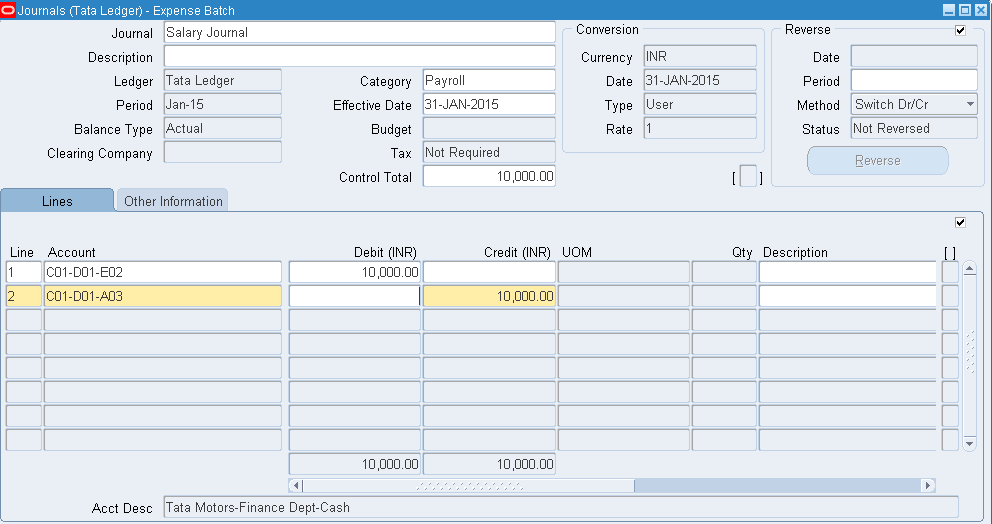
Task: Open the header flexfield bracket box
Action: [747, 178]
